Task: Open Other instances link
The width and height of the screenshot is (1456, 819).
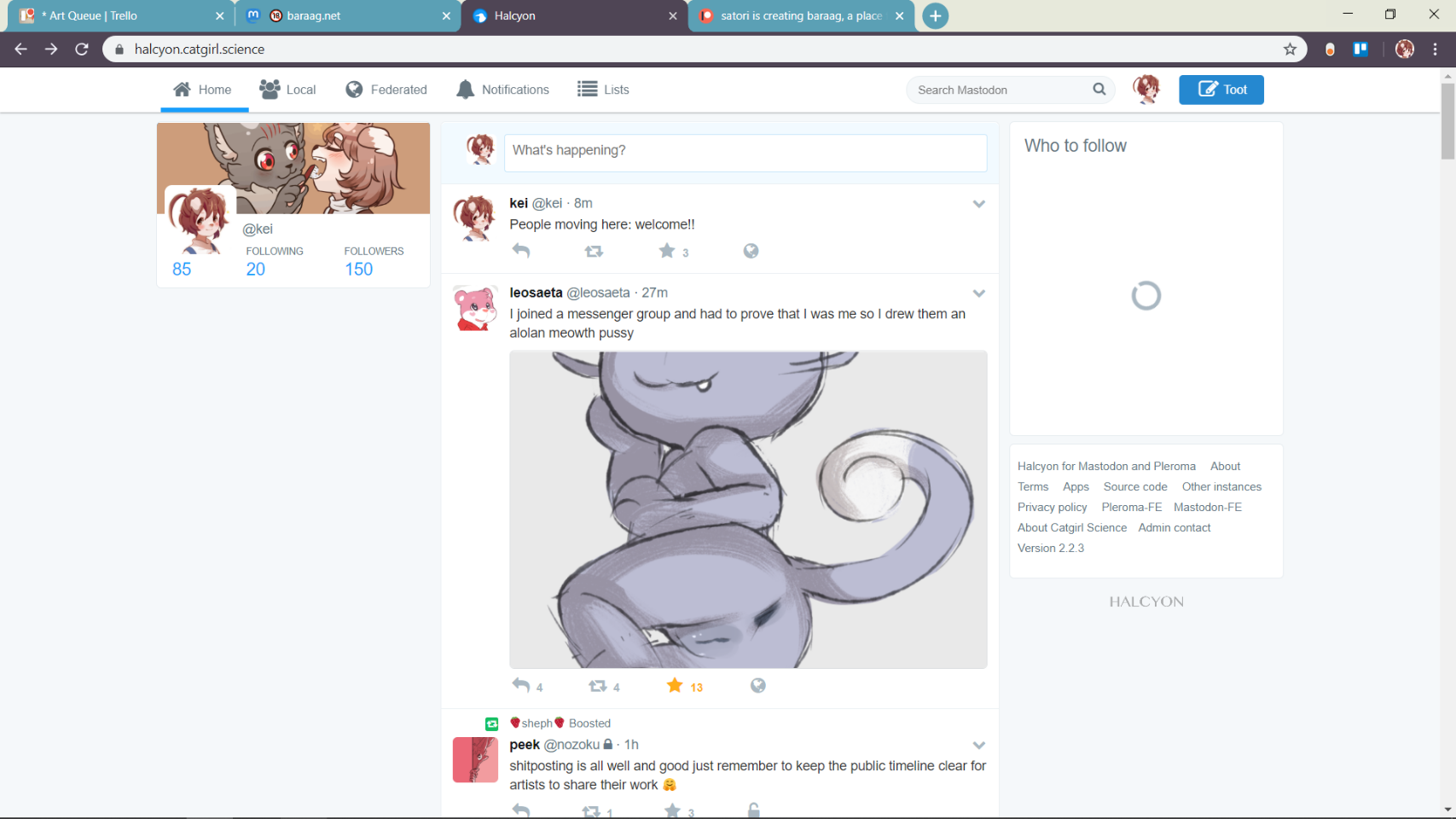Action: tap(1221, 486)
